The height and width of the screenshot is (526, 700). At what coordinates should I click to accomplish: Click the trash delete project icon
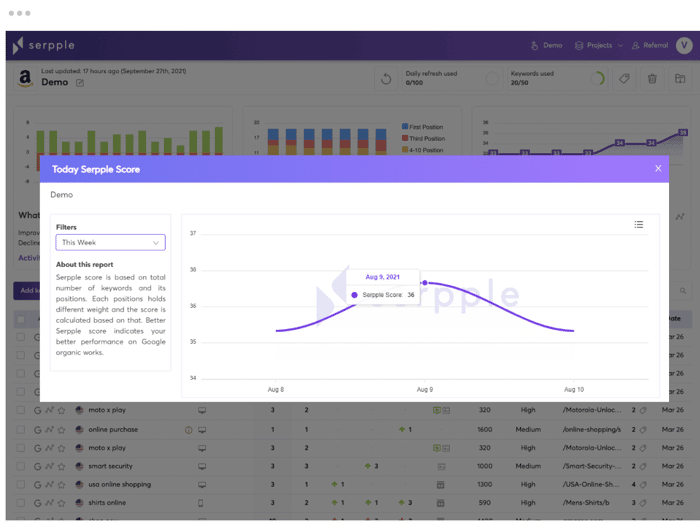point(652,79)
